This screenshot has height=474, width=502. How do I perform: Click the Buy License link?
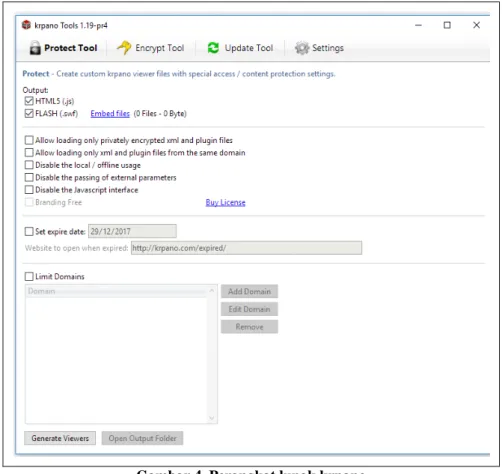(225, 202)
